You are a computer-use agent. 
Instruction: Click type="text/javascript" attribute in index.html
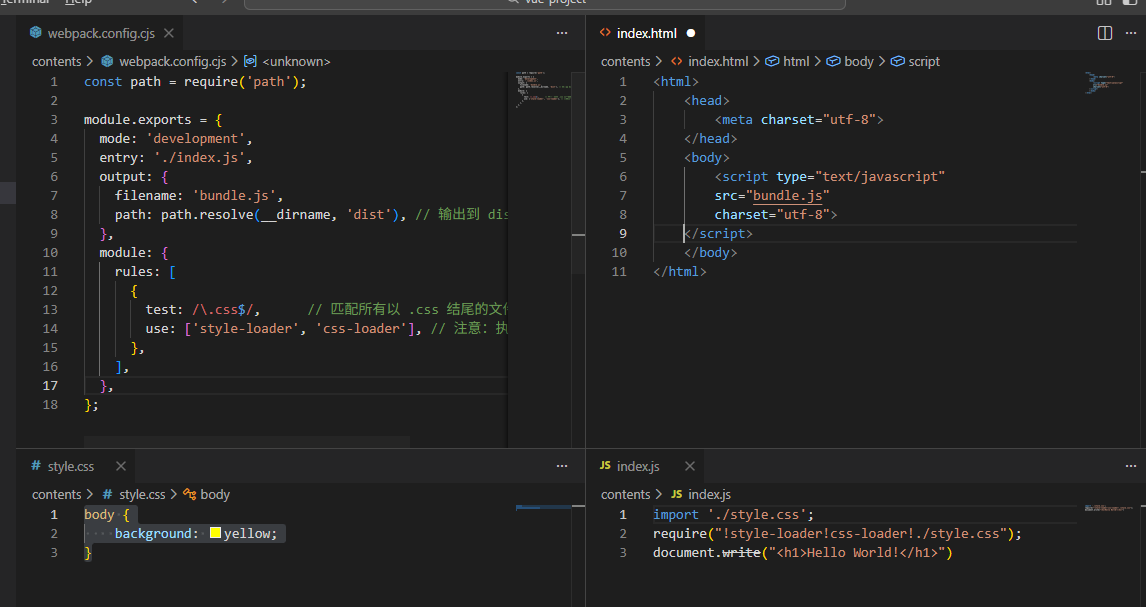tap(860, 177)
